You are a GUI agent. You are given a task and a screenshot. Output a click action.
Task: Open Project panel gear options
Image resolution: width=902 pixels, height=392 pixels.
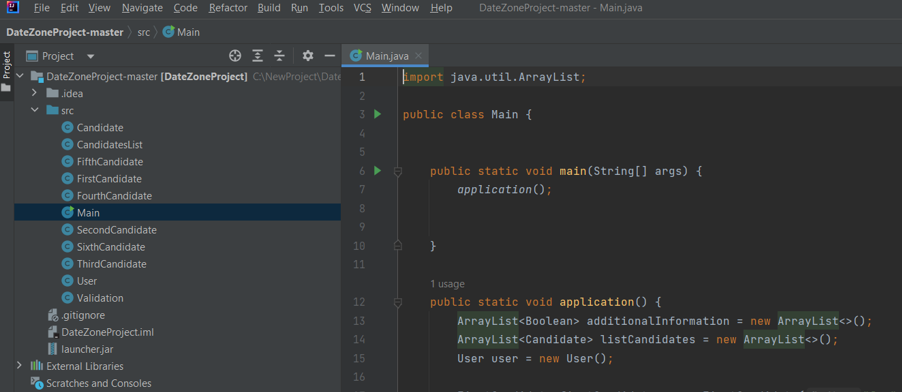(308, 56)
